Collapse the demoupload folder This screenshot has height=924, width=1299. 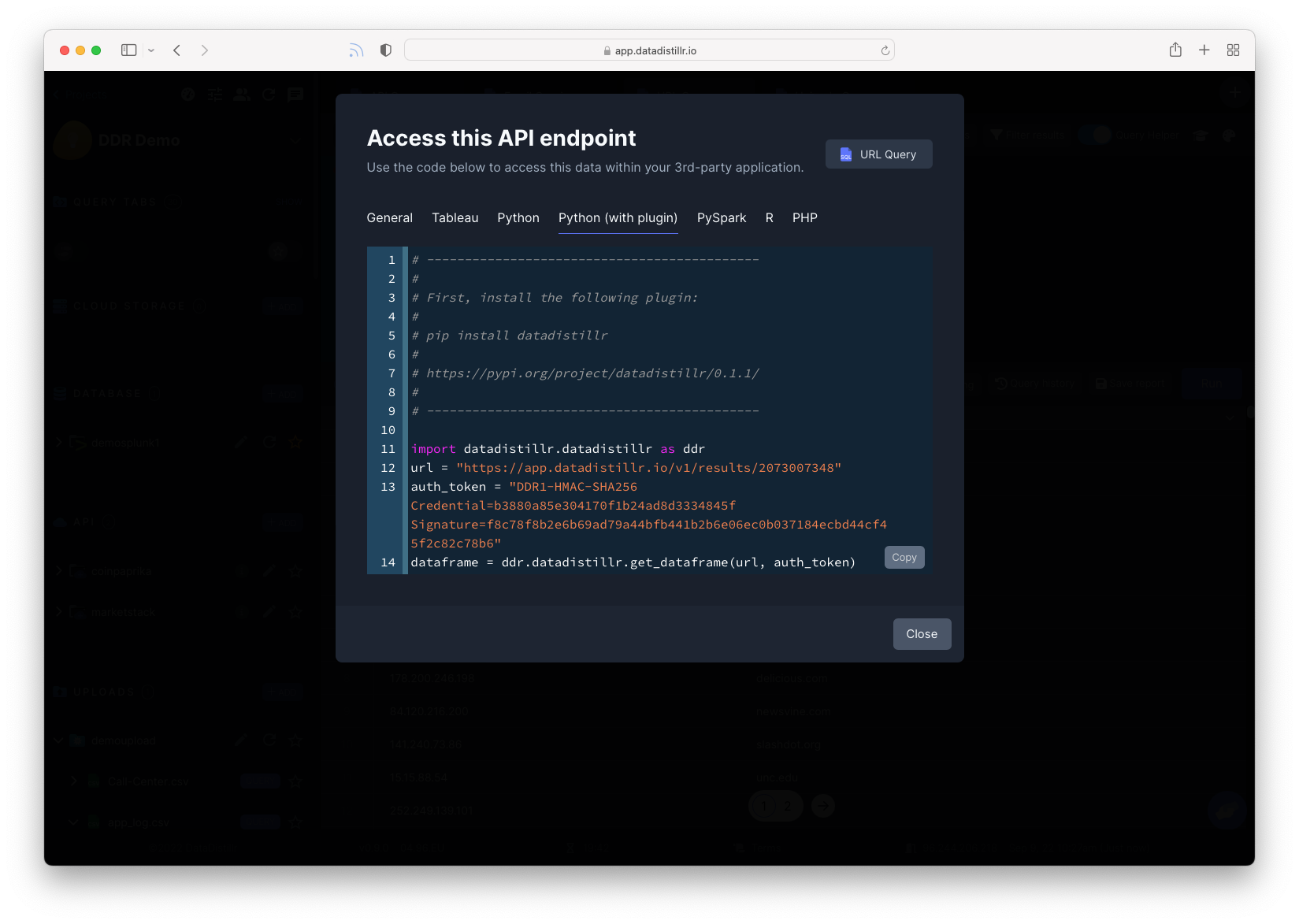[x=59, y=740]
